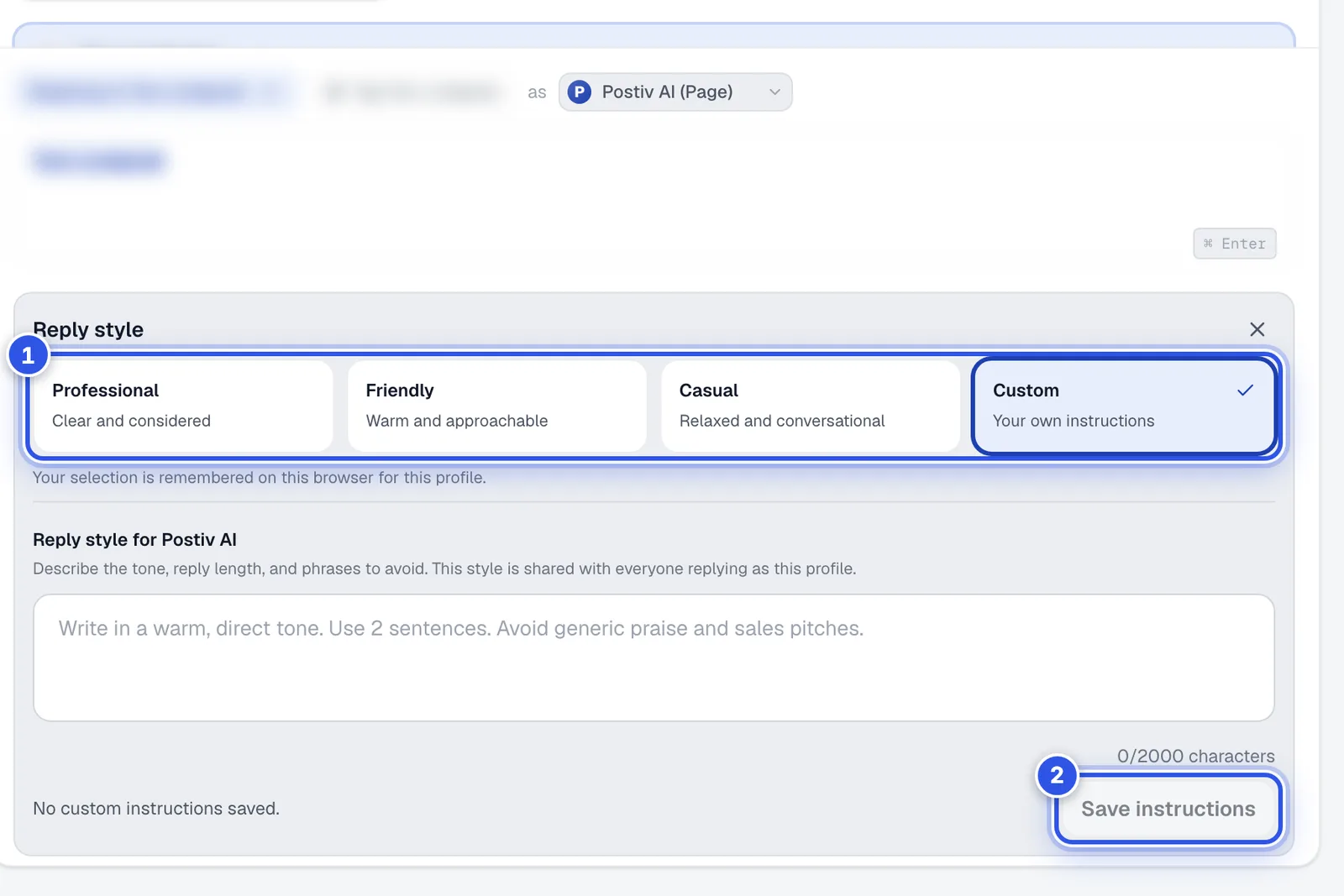
Task: Click Save instructions button
Action: click(x=1168, y=809)
